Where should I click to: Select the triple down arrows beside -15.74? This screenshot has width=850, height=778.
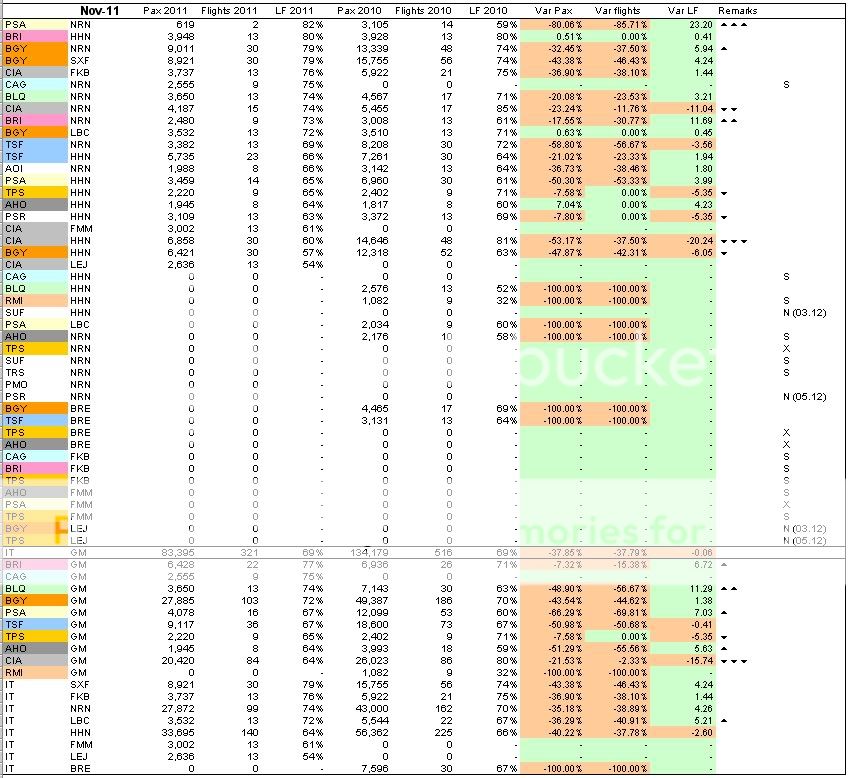pos(733,661)
